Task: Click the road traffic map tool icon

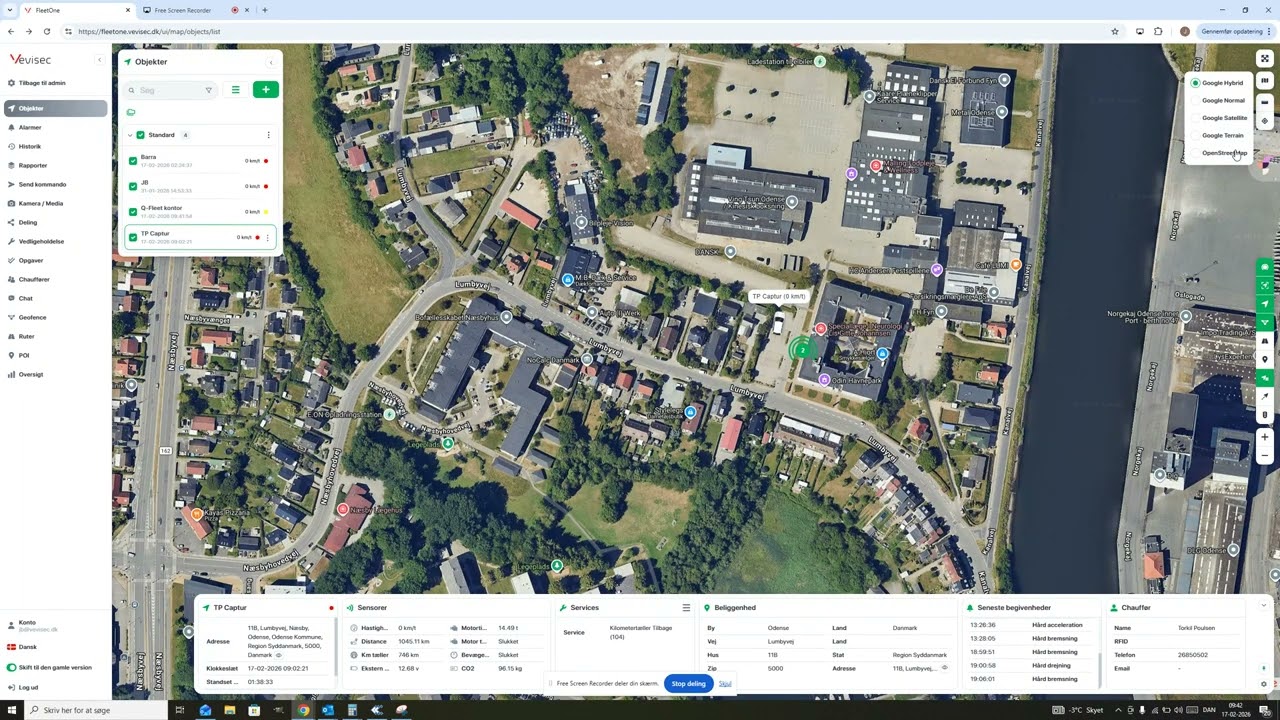Action: [1265, 341]
